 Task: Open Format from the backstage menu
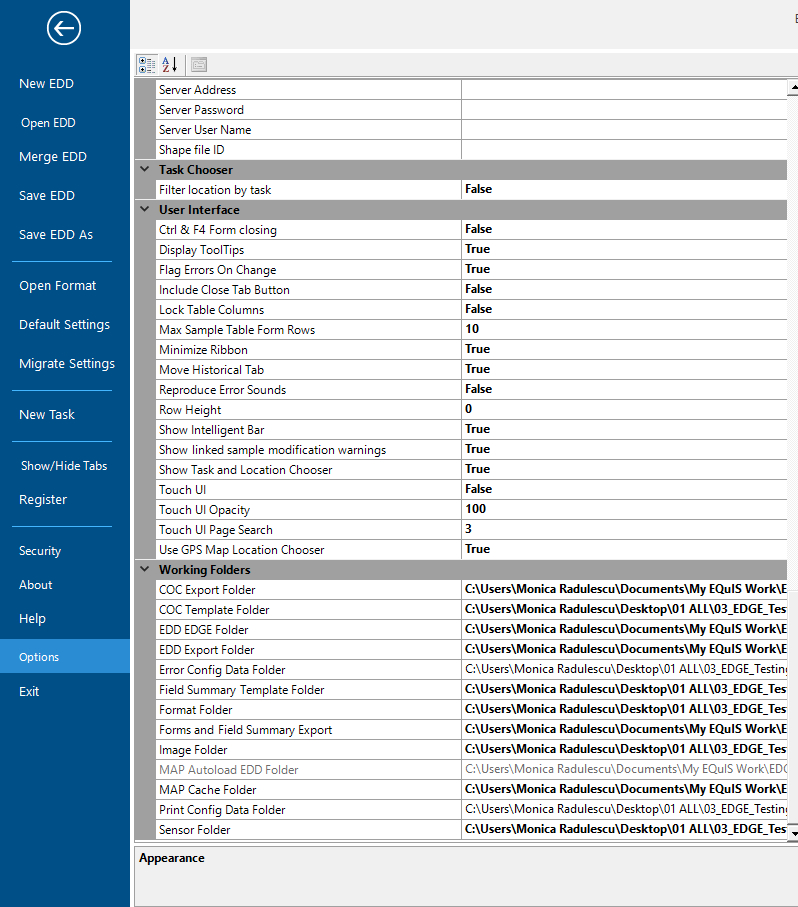[57, 285]
